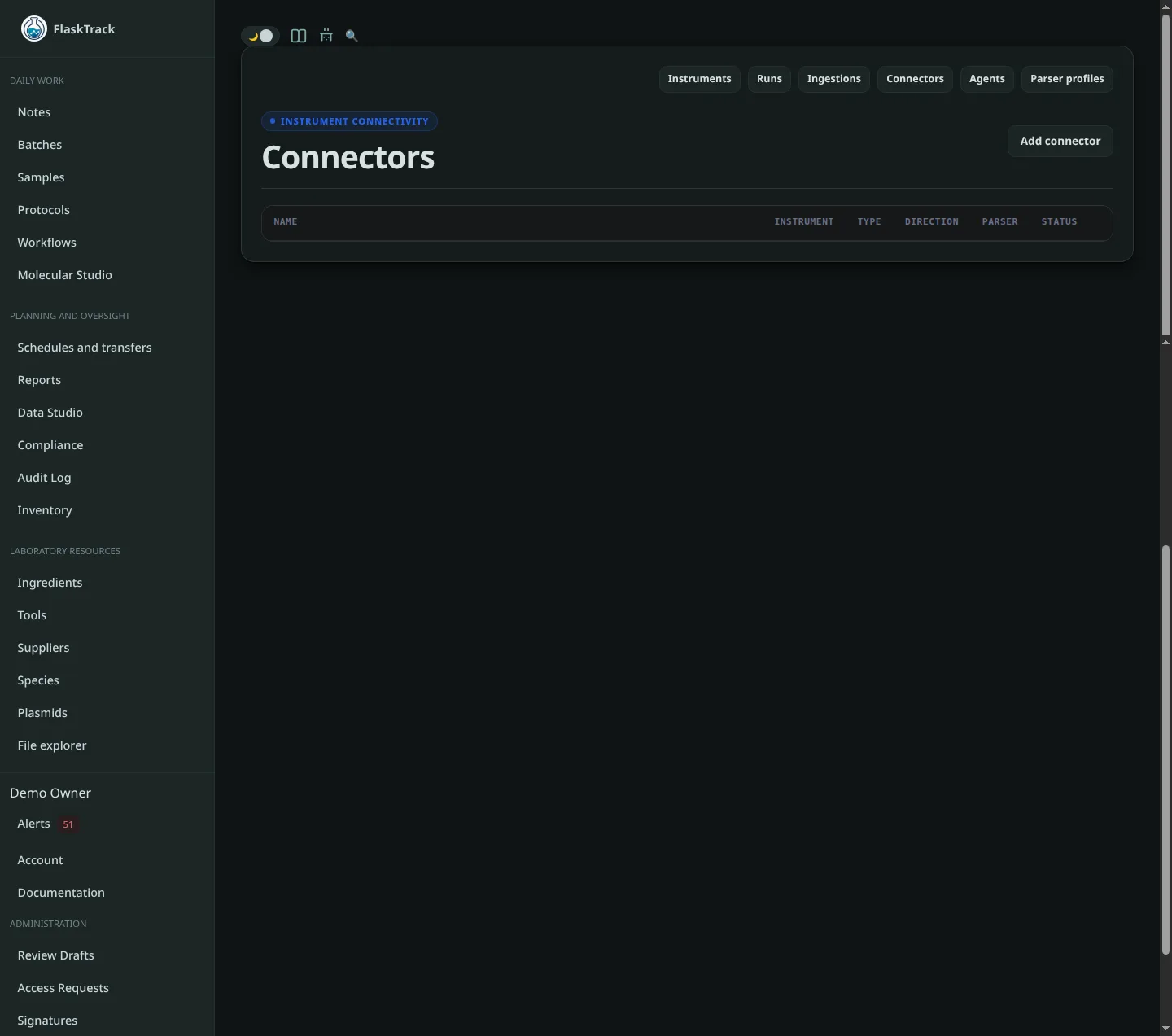This screenshot has width=1172, height=1036.
Task: Go to Batches in the sidebar
Action: click(107, 145)
